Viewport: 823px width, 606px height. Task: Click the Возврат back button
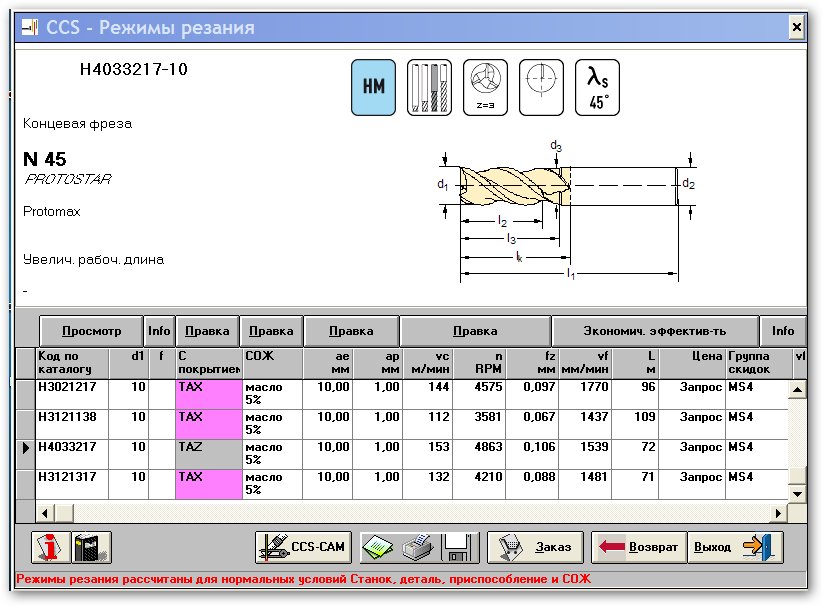coord(639,547)
